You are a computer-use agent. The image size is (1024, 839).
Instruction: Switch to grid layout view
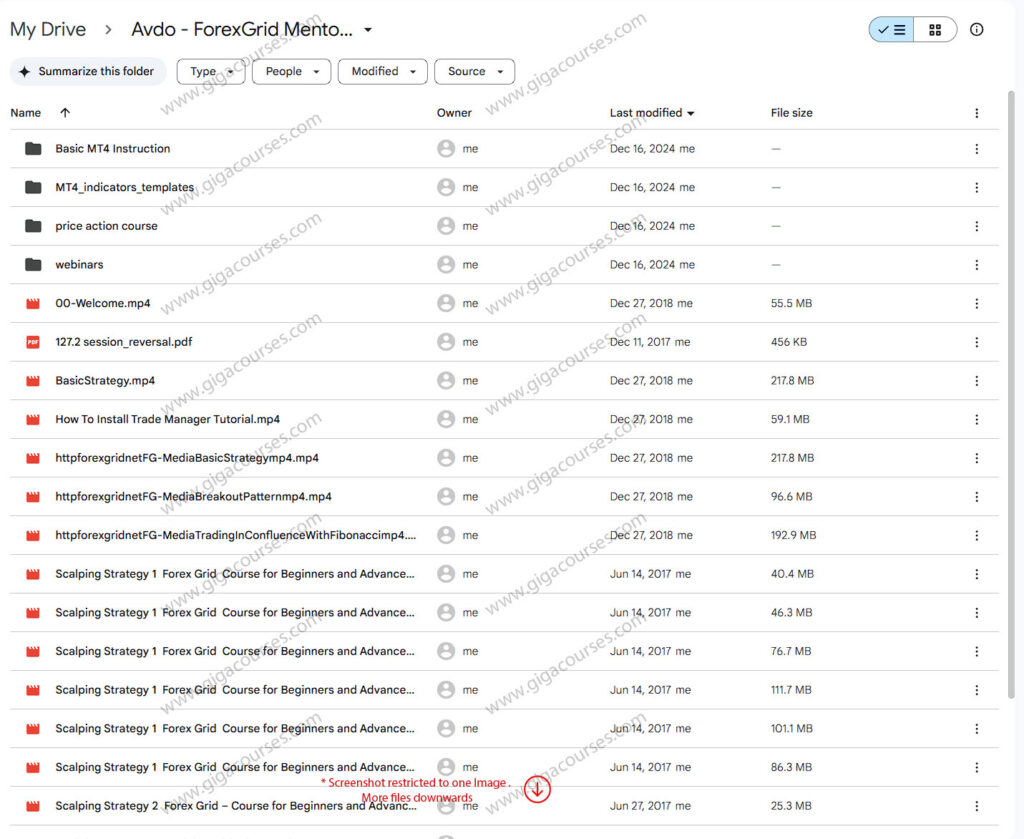click(935, 30)
